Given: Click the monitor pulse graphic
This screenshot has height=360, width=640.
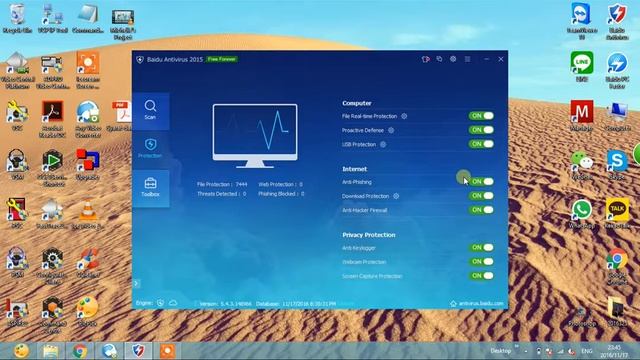Looking at the screenshot, I should [255, 136].
